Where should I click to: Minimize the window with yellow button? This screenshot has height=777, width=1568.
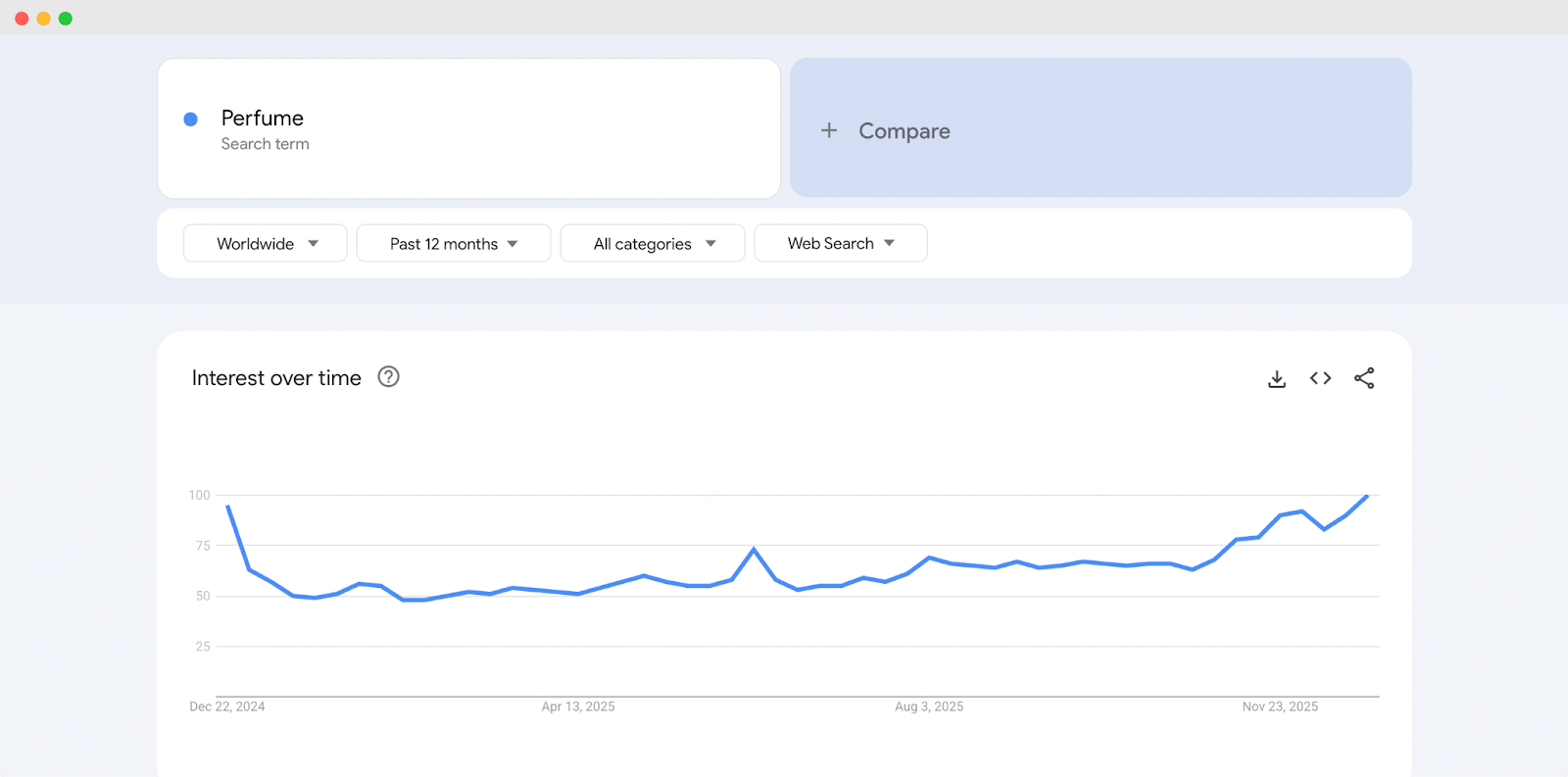pyautogui.click(x=43, y=19)
